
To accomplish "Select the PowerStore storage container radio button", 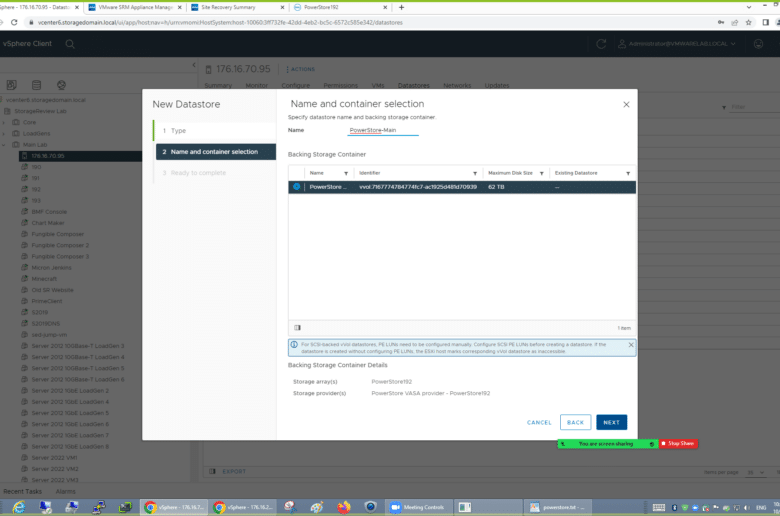I will click(x=296, y=187).
